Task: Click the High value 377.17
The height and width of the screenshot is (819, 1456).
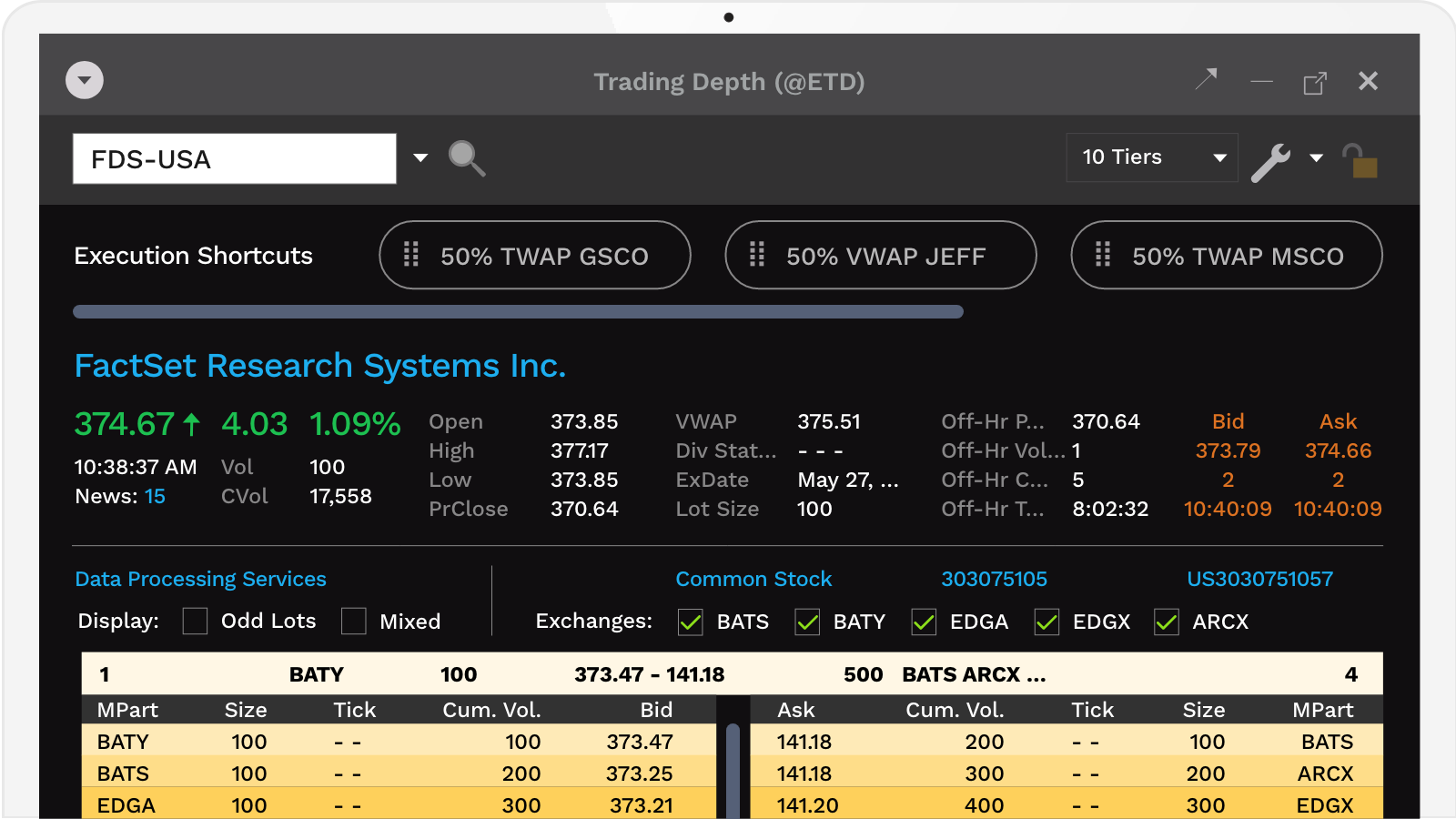Action: 580,450
